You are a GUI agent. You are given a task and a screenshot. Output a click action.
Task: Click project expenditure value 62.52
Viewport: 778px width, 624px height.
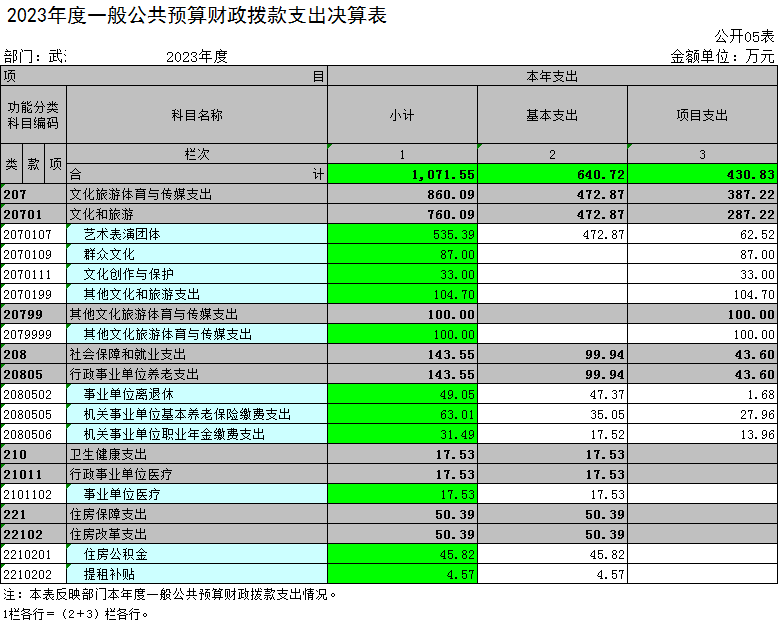pos(702,234)
